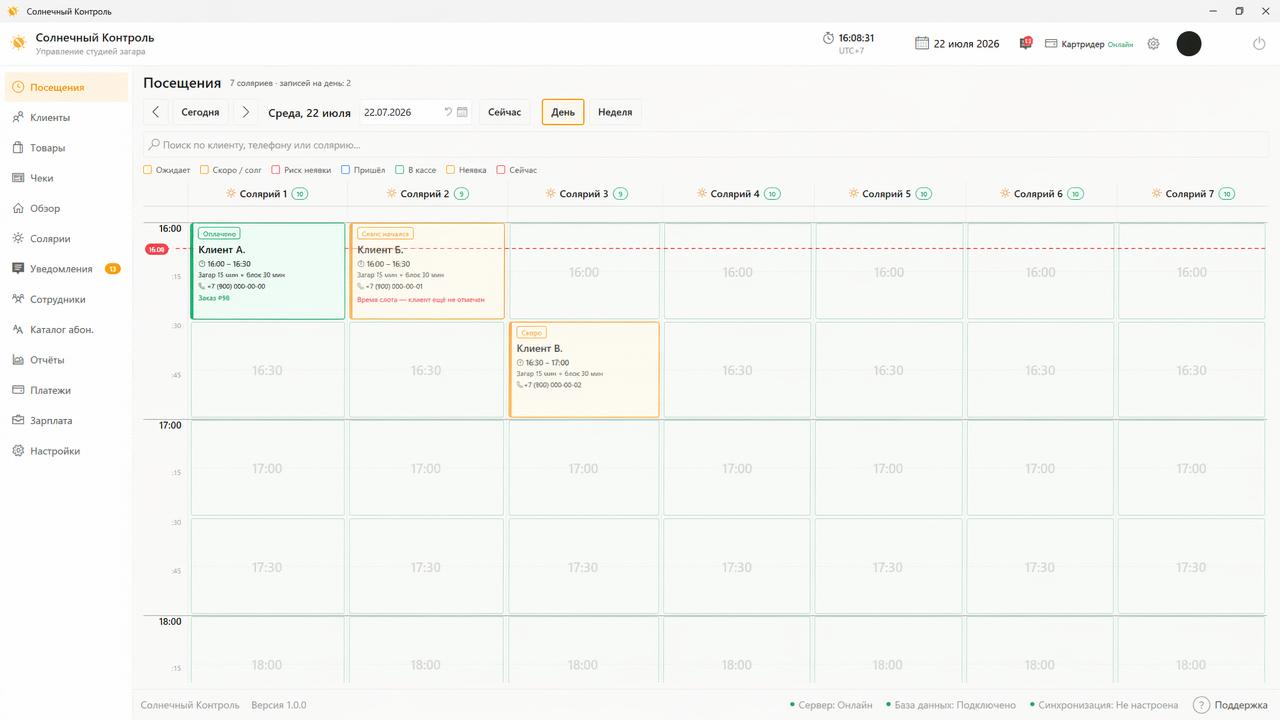This screenshot has width=1280, height=720.
Task: Open the dark round user avatar
Action: pyautogui.click(x=1189, y=43)
